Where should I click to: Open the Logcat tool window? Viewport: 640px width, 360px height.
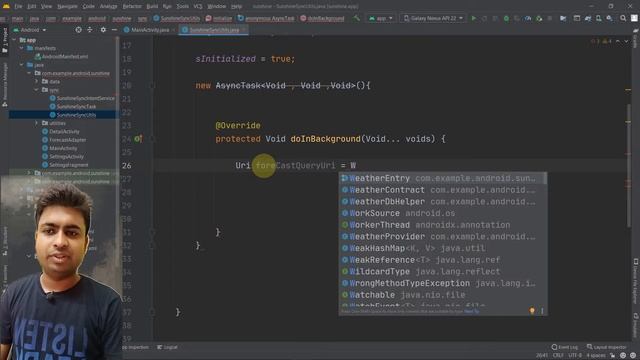coord(167,347)
